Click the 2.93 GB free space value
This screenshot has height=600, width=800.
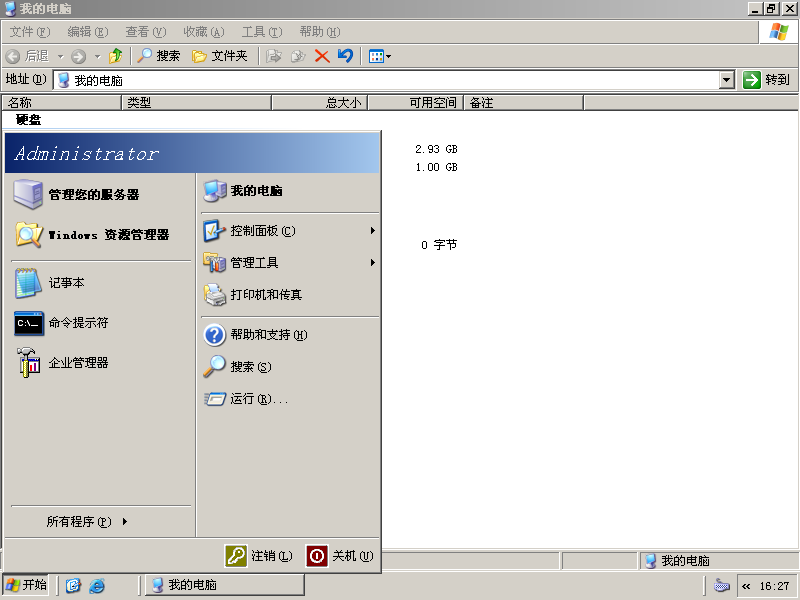[x=436, y=149]
